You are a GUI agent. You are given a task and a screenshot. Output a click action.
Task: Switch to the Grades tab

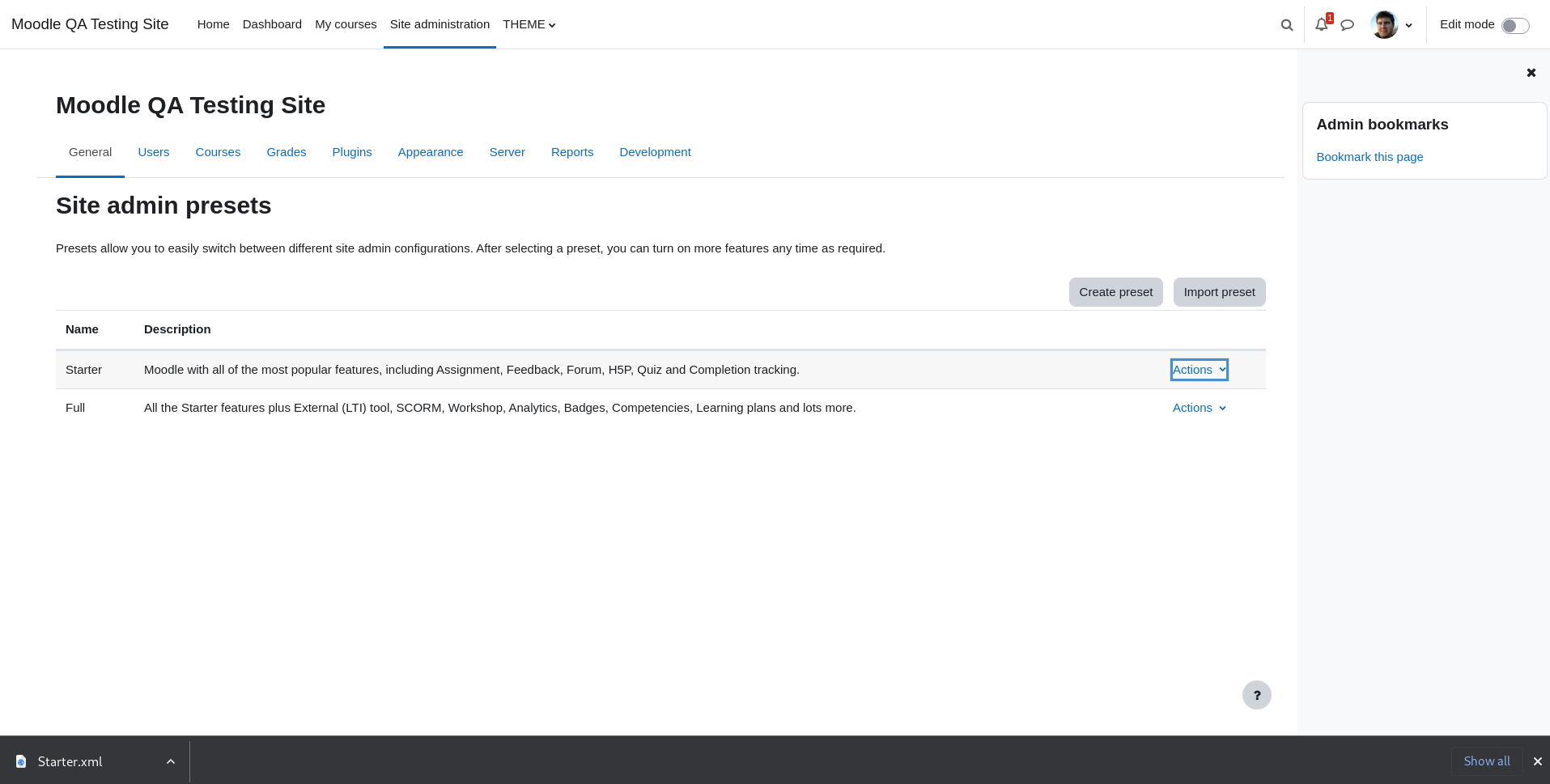click(x=287, y=152)
